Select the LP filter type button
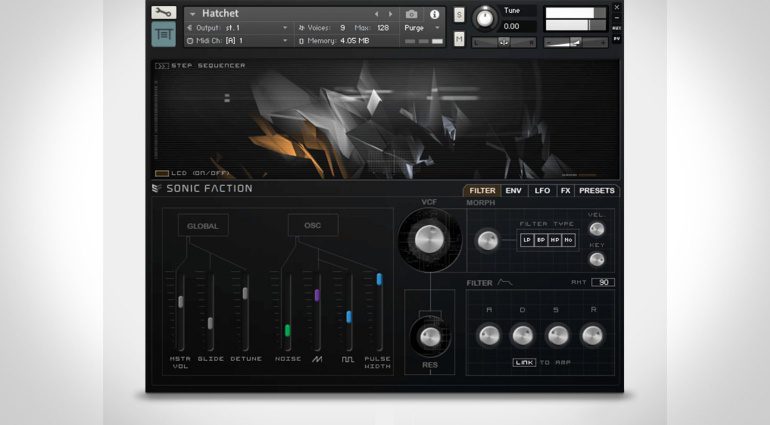Screen dimensions: 770x425 pos(526,240)
